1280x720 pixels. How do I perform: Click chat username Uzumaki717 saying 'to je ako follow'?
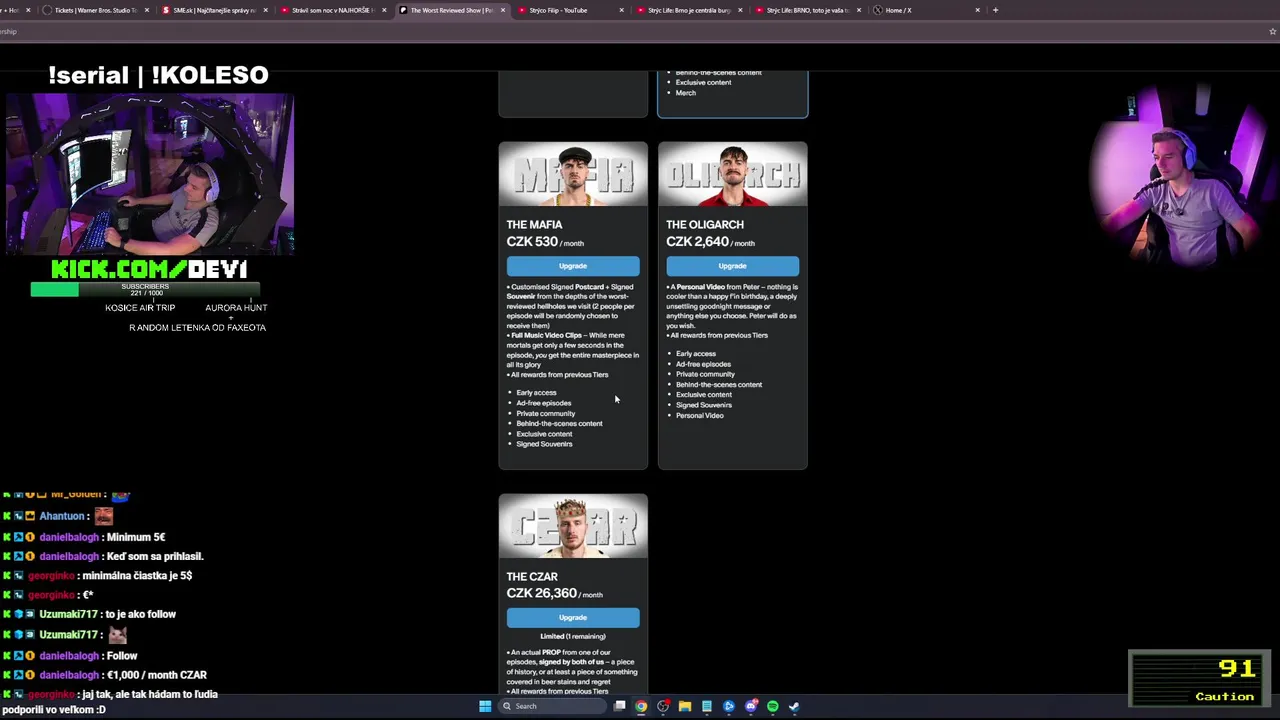point(68,614)
